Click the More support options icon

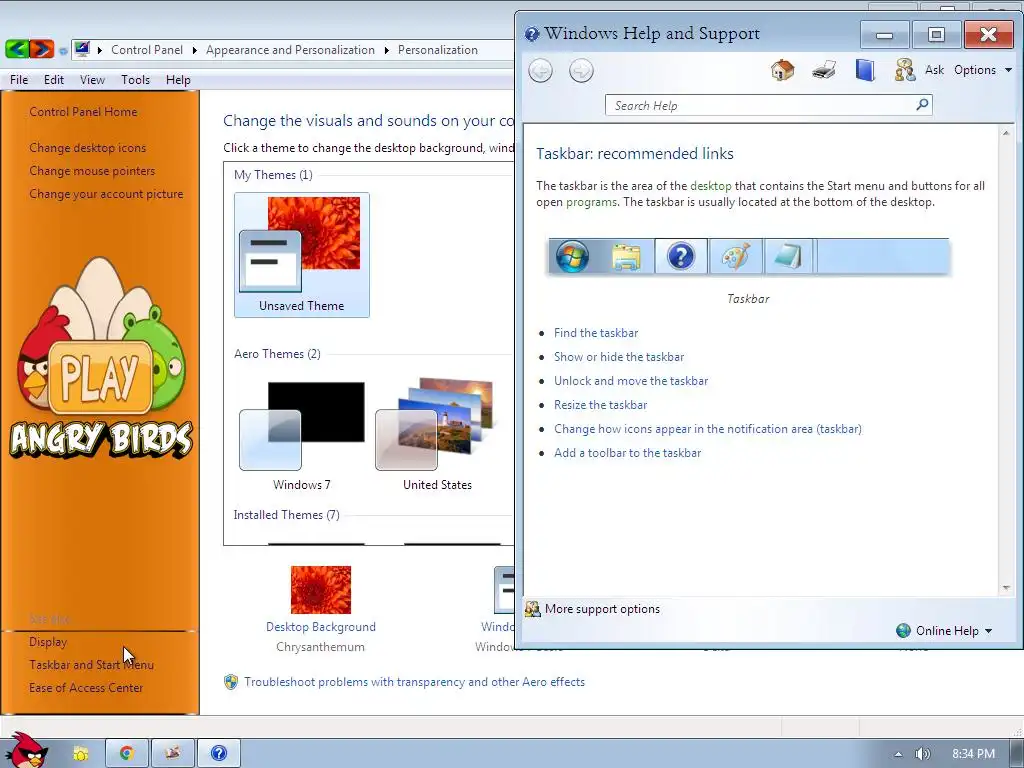pos(533,609)
